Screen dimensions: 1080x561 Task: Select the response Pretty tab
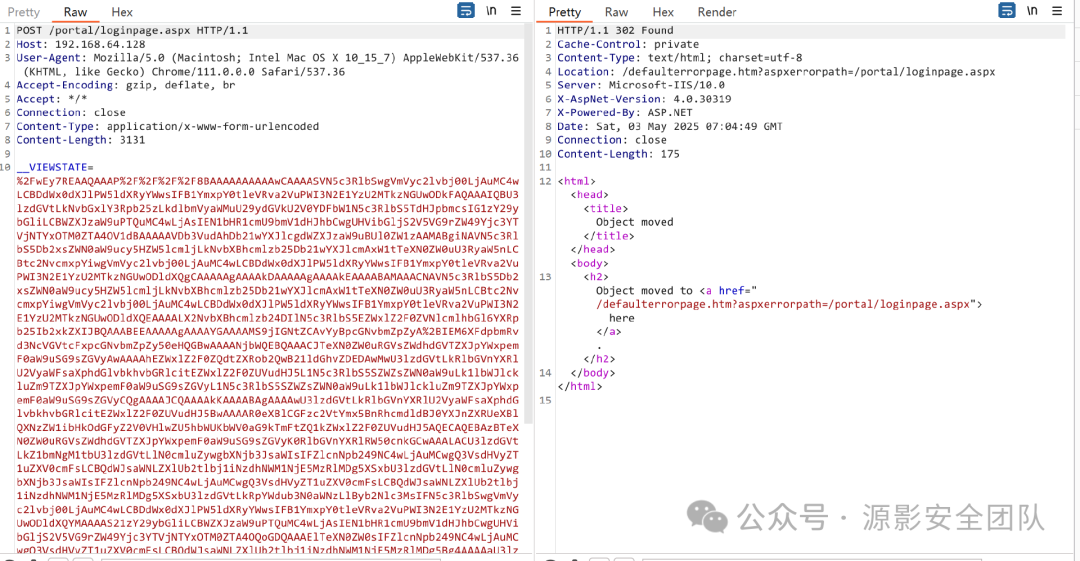pyautogui.click(x=565, y=12)
